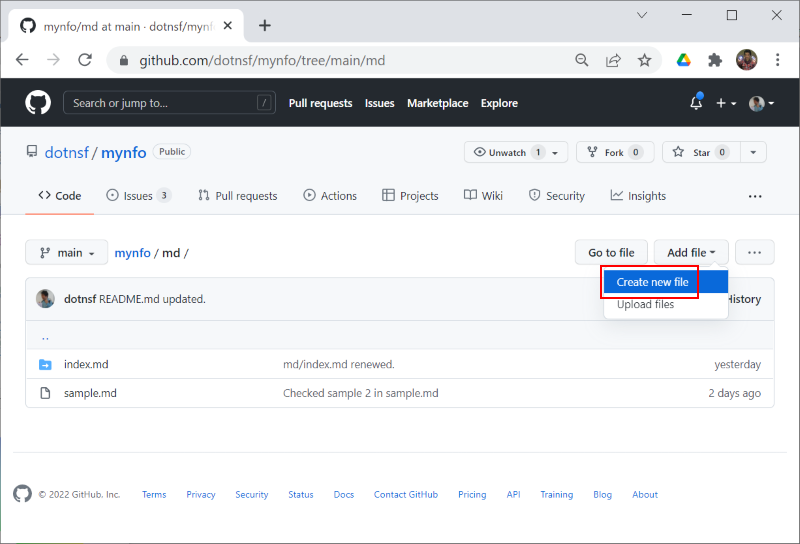
Task: Click the share page icon in address bar
Action: [613, 60]
